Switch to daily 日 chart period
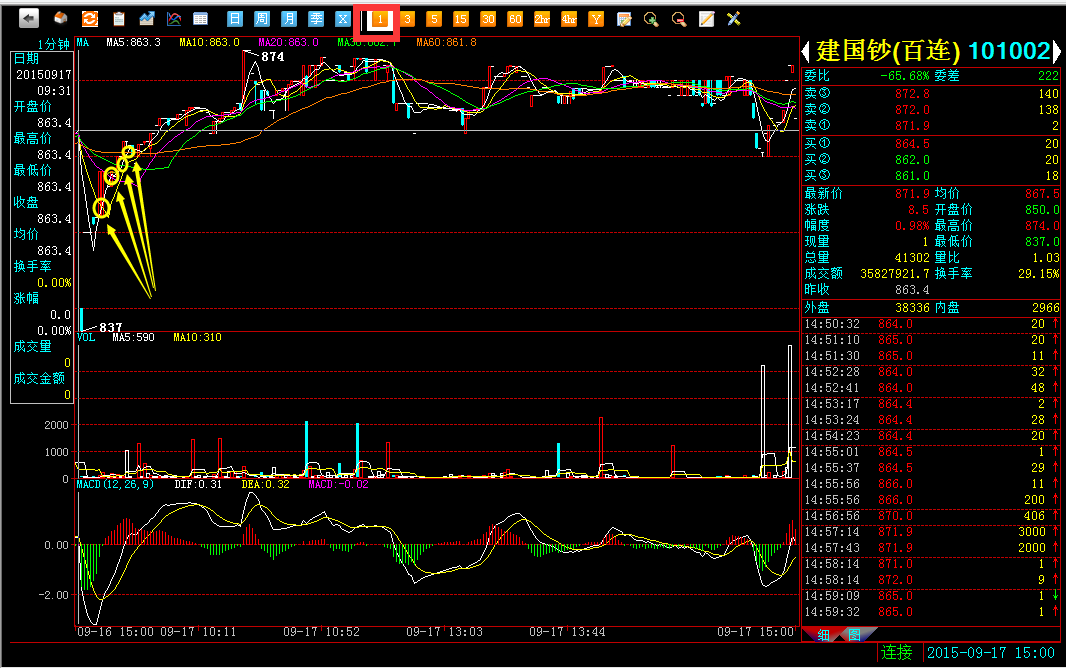The height and width of the screenshot is (669, 1066). coord(235,18)
